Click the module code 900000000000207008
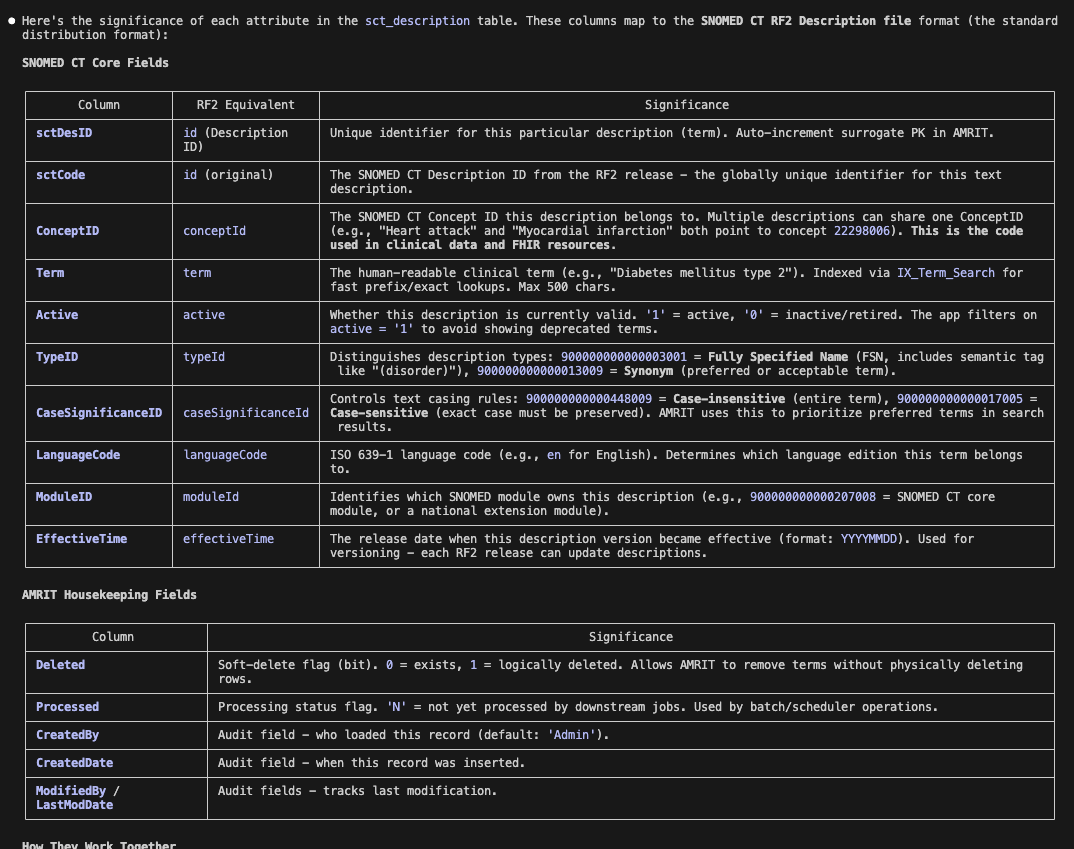 [x=812, y=496]
